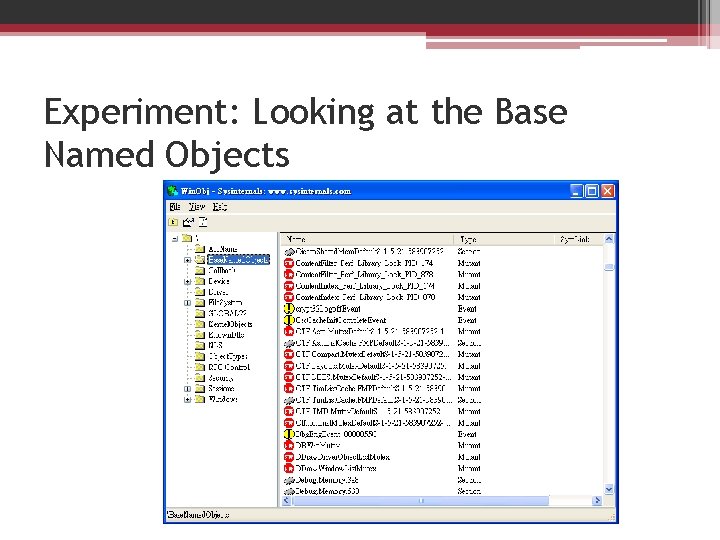Open the View menu
720x540 pixels.
click(197, 207)
